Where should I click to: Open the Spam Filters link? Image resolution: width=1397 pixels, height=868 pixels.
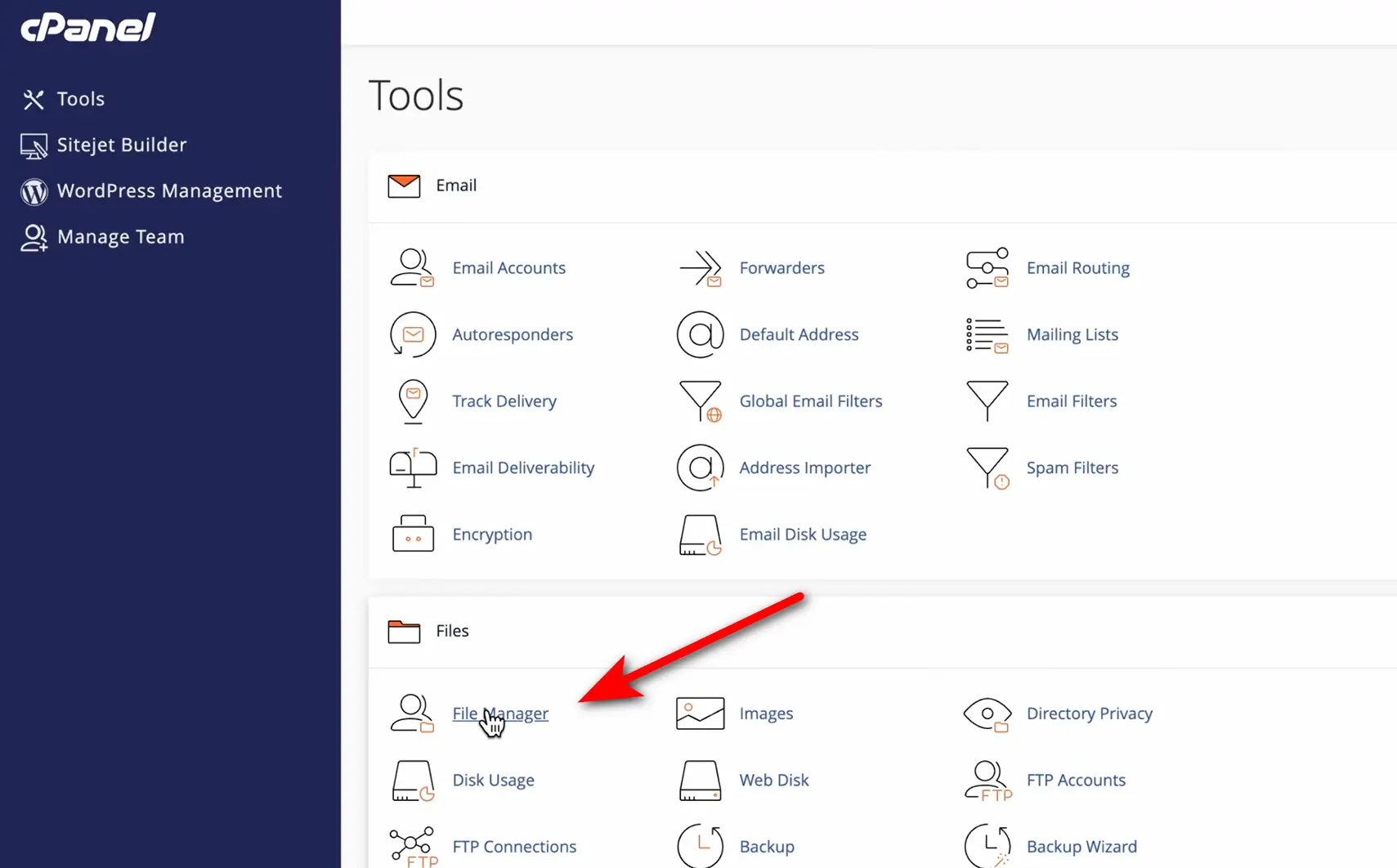(1072, 468)
